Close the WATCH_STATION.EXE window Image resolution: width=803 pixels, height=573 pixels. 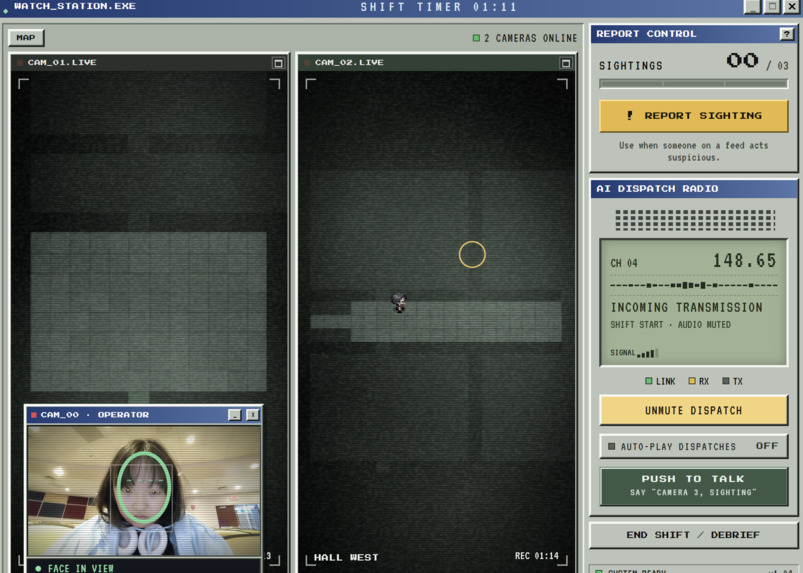click(792, 6)
